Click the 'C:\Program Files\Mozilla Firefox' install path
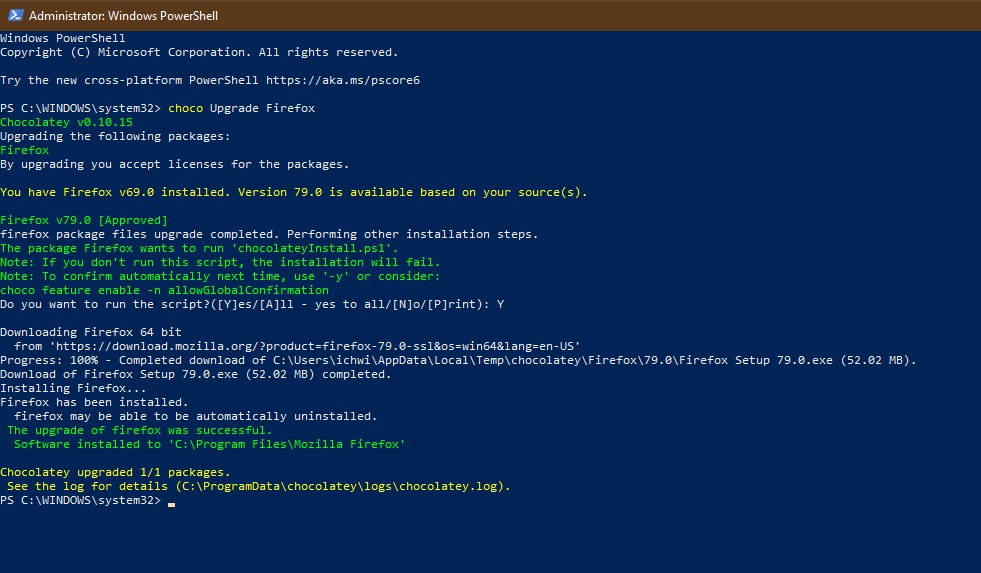The width and height of the screenshot is (981, 573). tap(287, 444)
